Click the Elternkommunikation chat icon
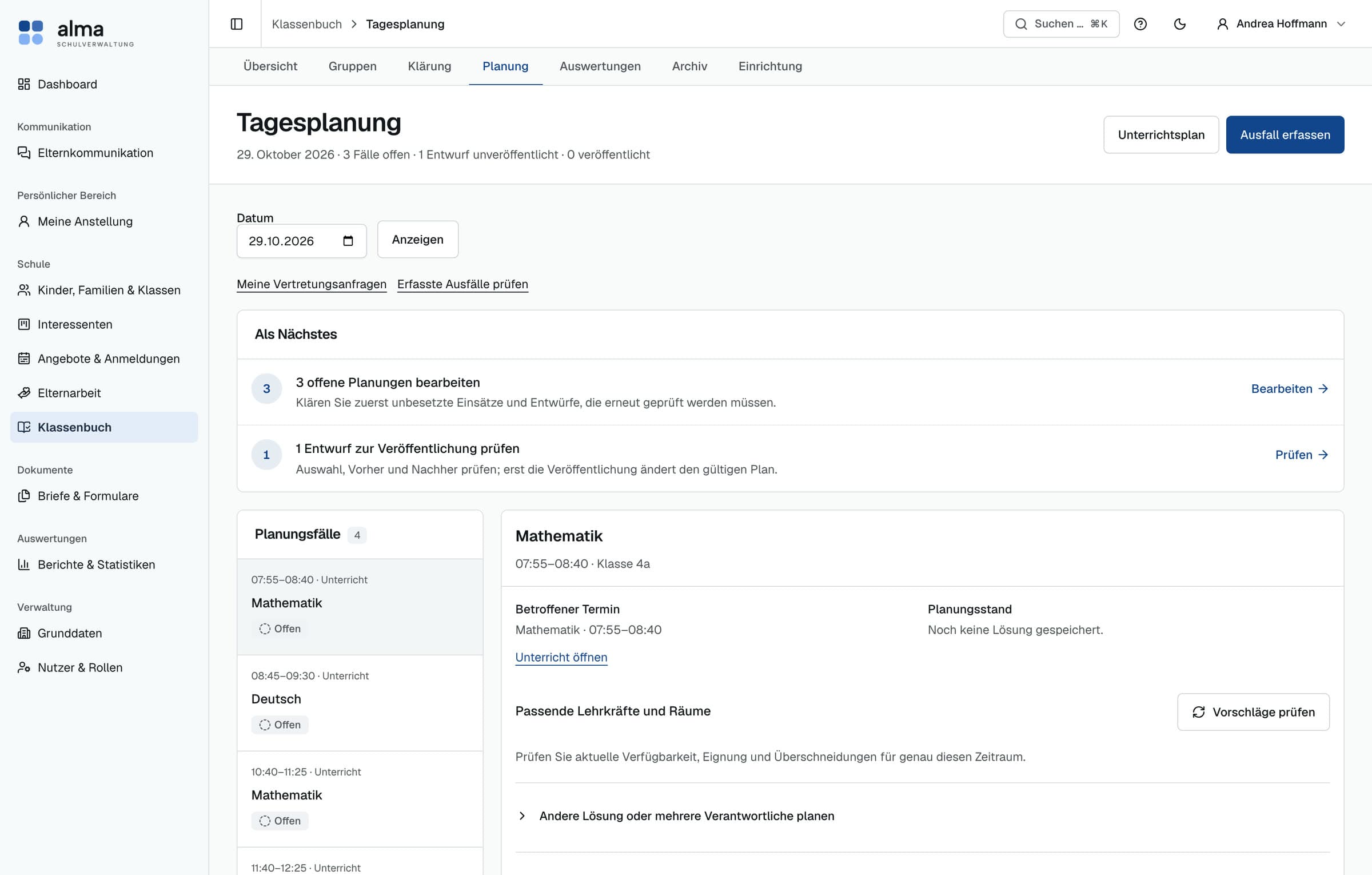The height and width of the screenshot is (875, 1372). click(24, 153)
